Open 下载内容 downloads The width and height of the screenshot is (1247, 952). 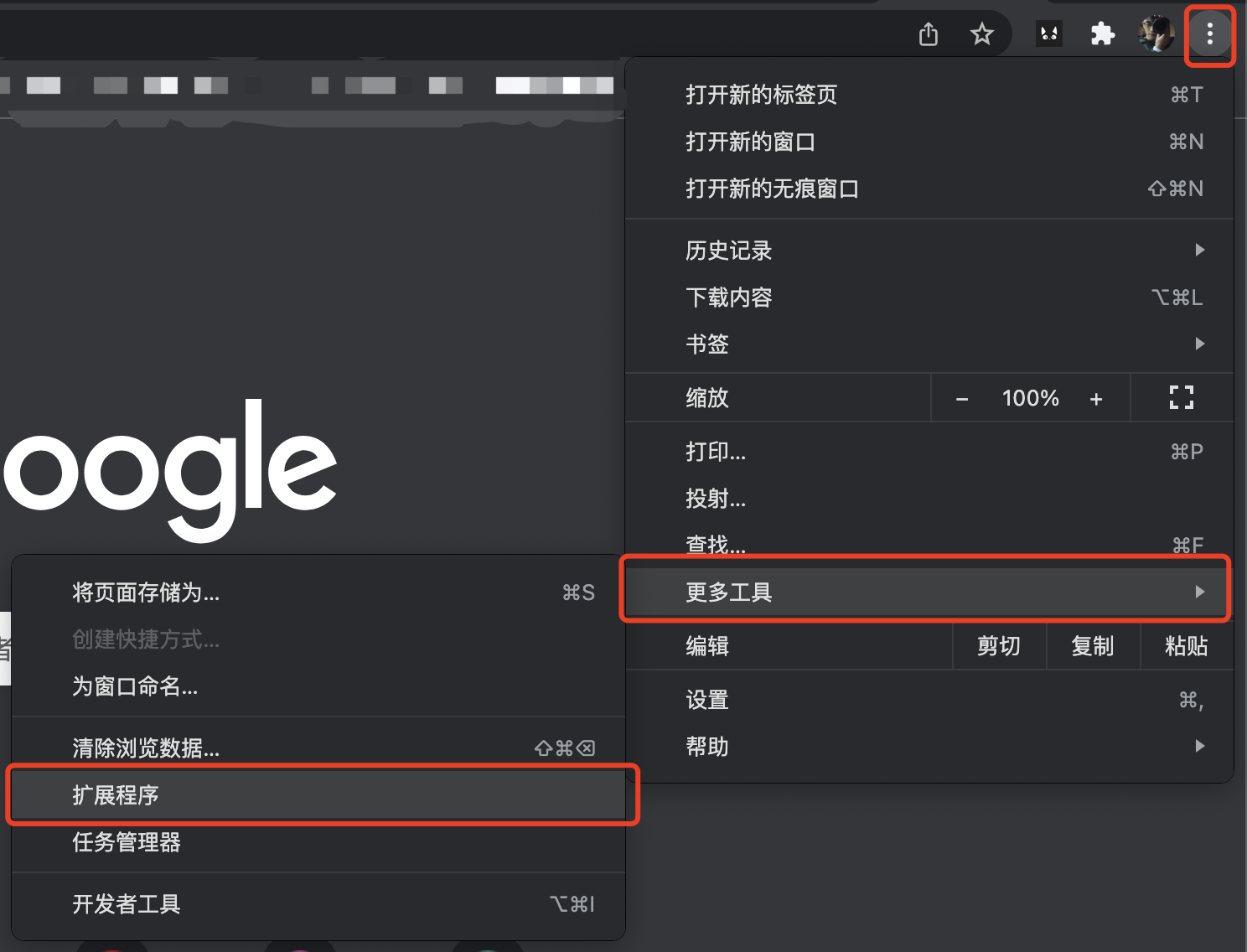tap(929, 297)
